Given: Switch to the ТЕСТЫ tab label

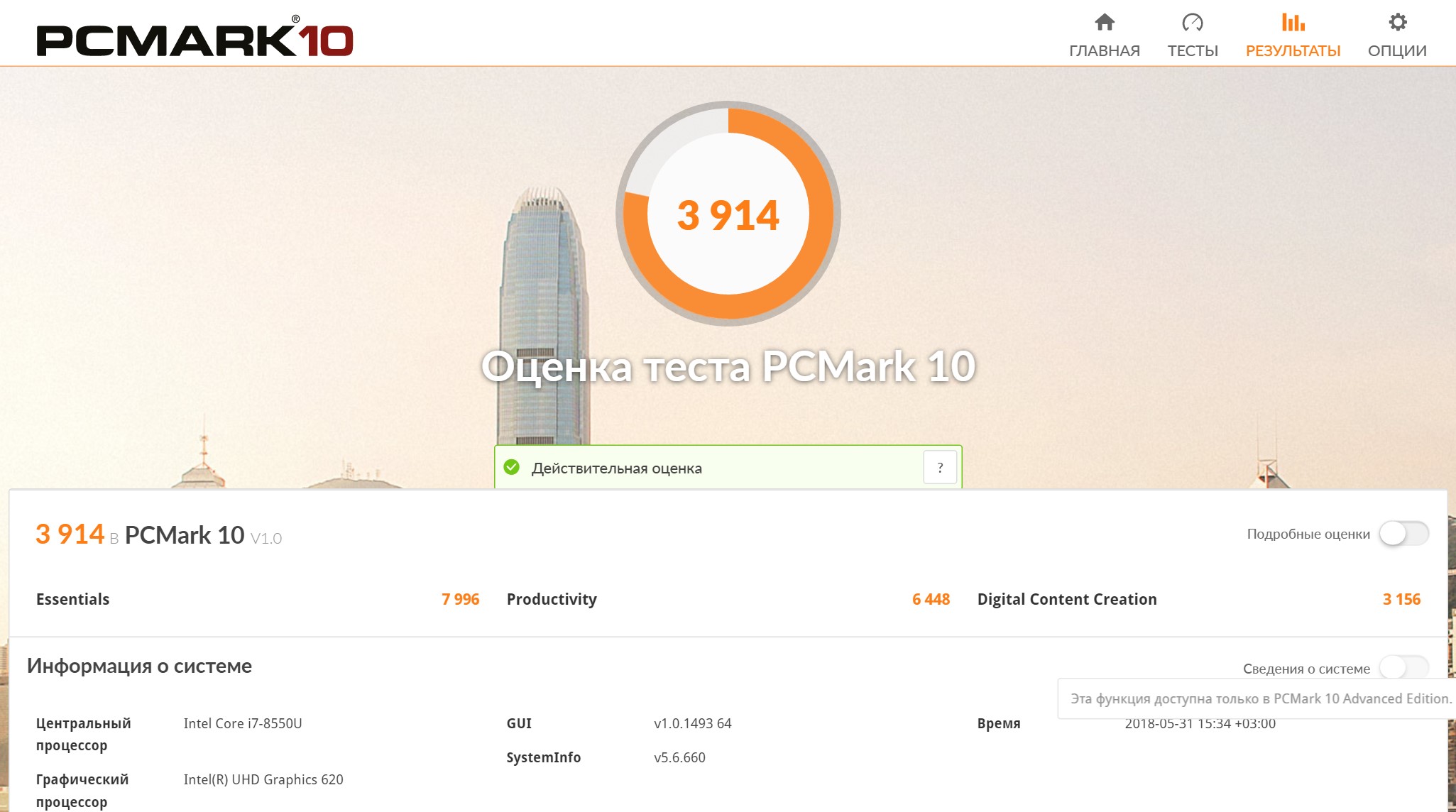Looking at the screenshot, I should tap(1193, 51).
